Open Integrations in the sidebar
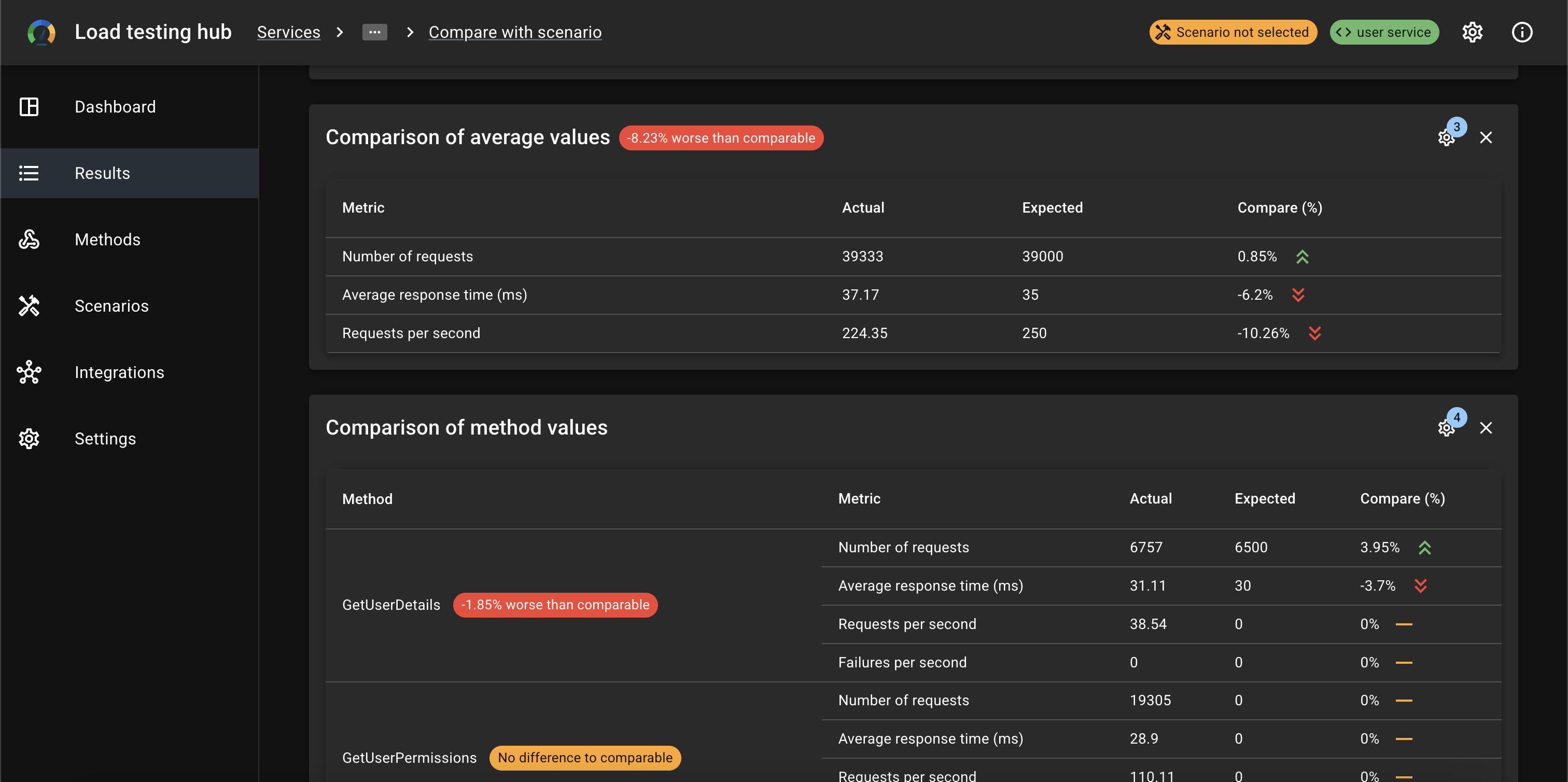This screenshot has width=1568, height=782. click(x=130, y=372)
